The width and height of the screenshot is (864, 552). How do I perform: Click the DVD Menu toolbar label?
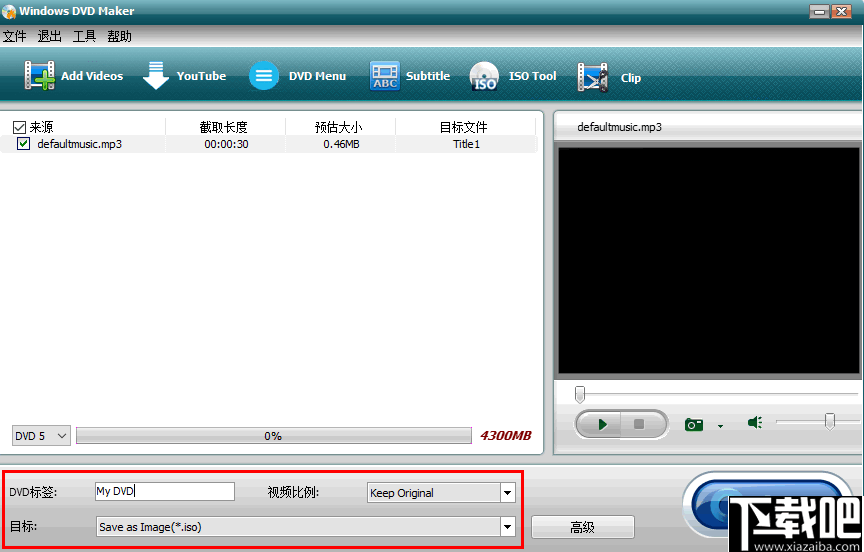[x=317, y=76]
